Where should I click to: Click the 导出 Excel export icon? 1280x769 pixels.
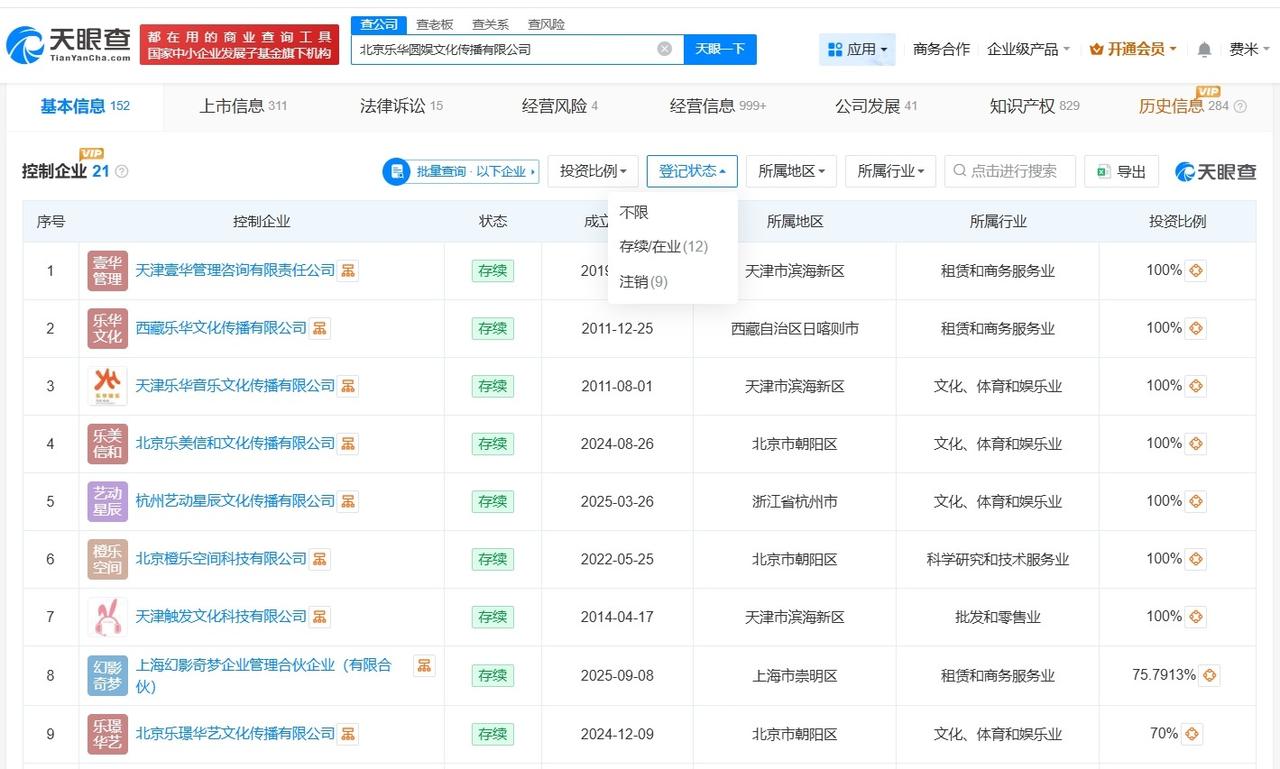(x=1103, y=171)
